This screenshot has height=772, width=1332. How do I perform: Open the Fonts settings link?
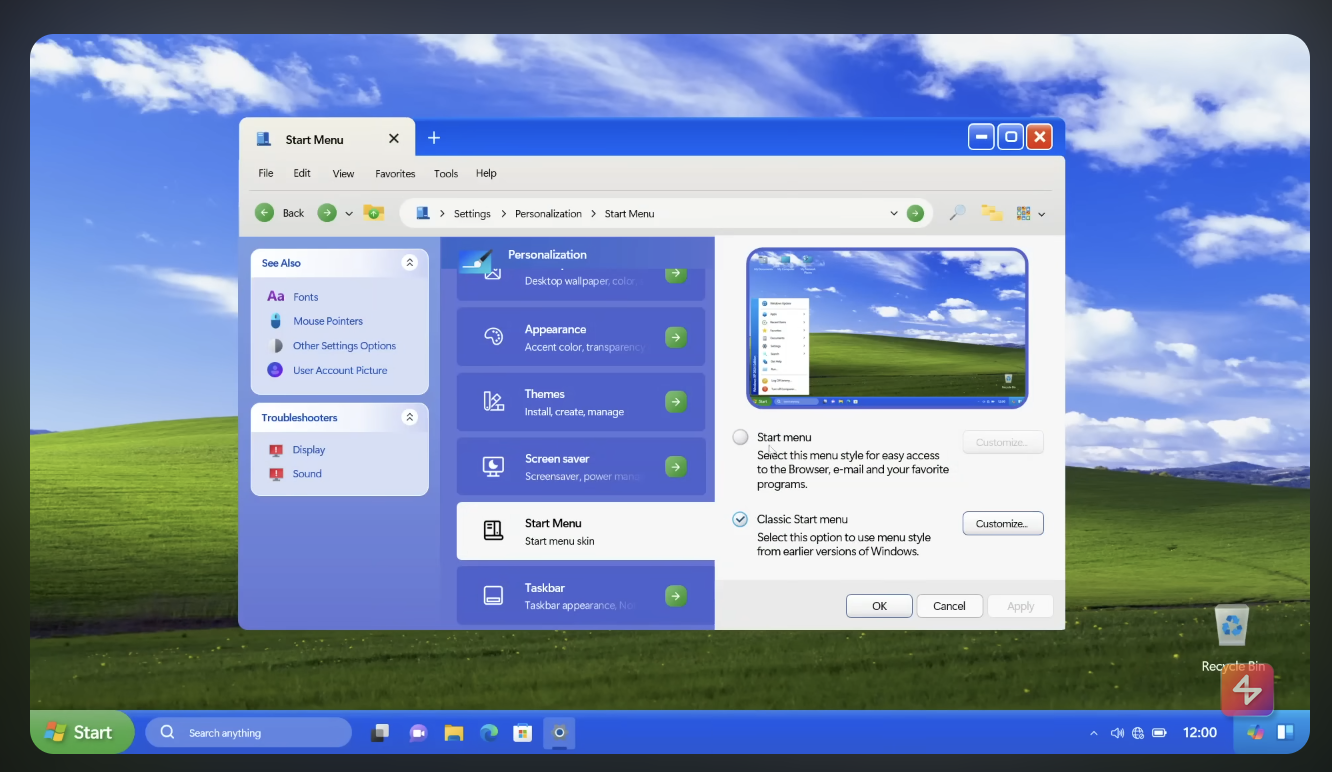[x=305, y=297]
